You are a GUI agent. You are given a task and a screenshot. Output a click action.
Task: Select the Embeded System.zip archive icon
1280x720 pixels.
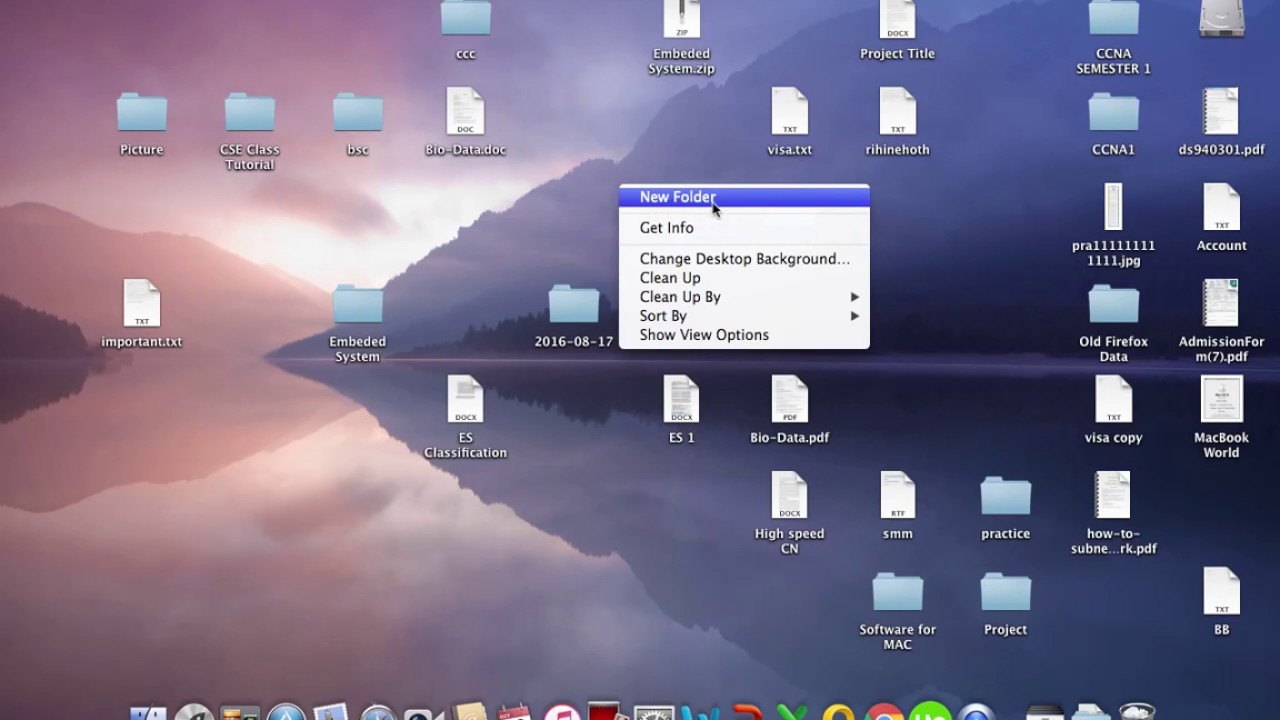tap(681, 18)
